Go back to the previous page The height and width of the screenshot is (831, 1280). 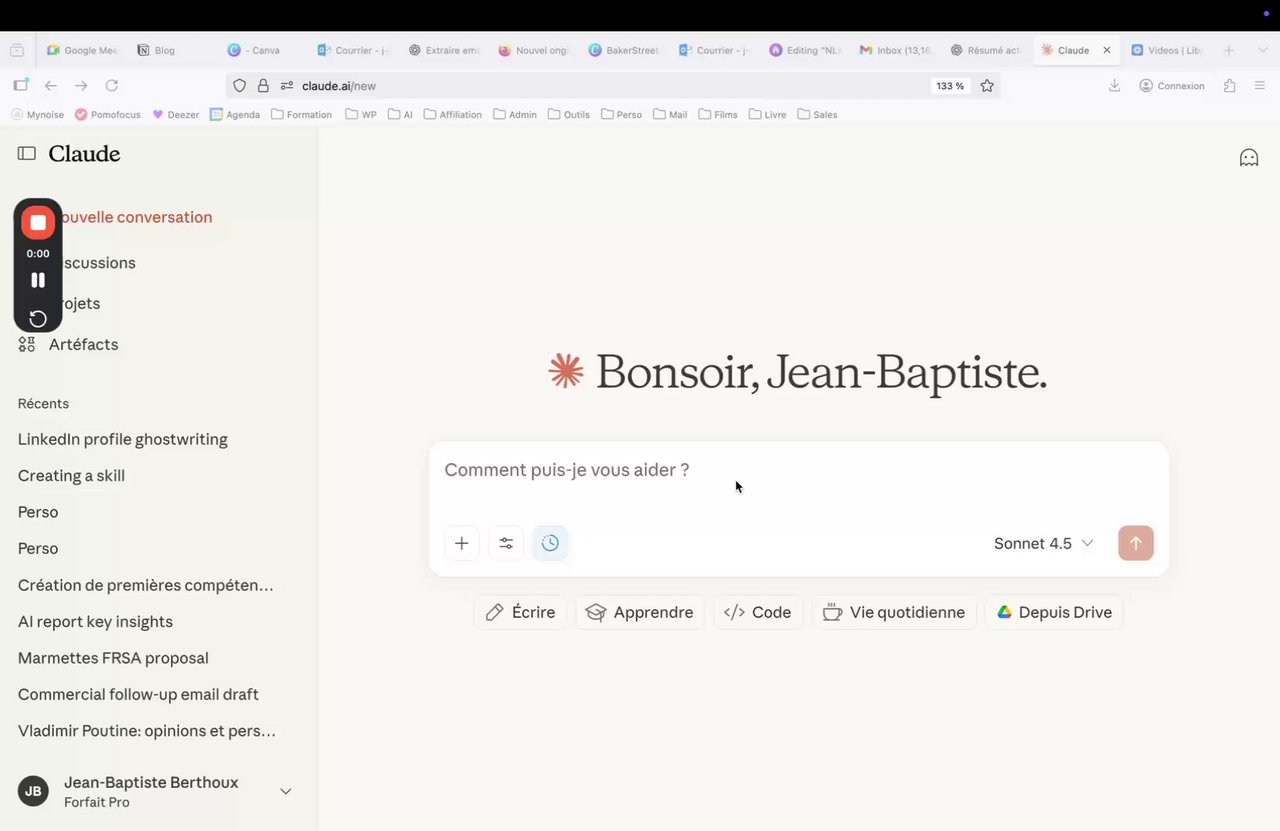click(51, 86)
